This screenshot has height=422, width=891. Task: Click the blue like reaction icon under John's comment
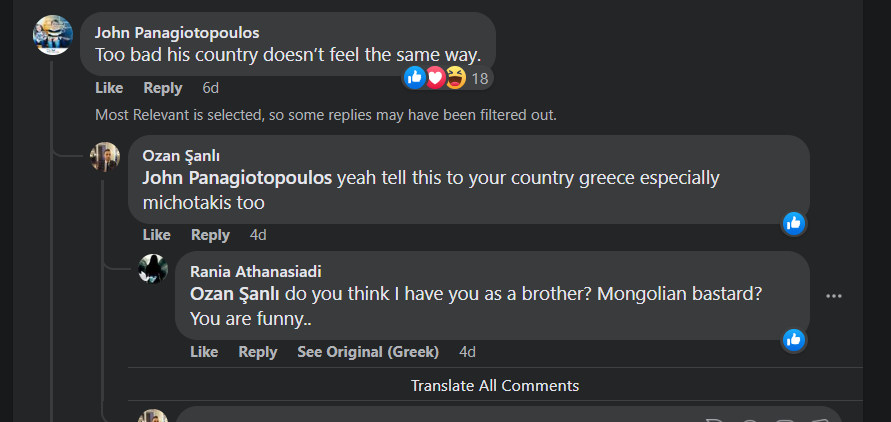pos(415,77)
